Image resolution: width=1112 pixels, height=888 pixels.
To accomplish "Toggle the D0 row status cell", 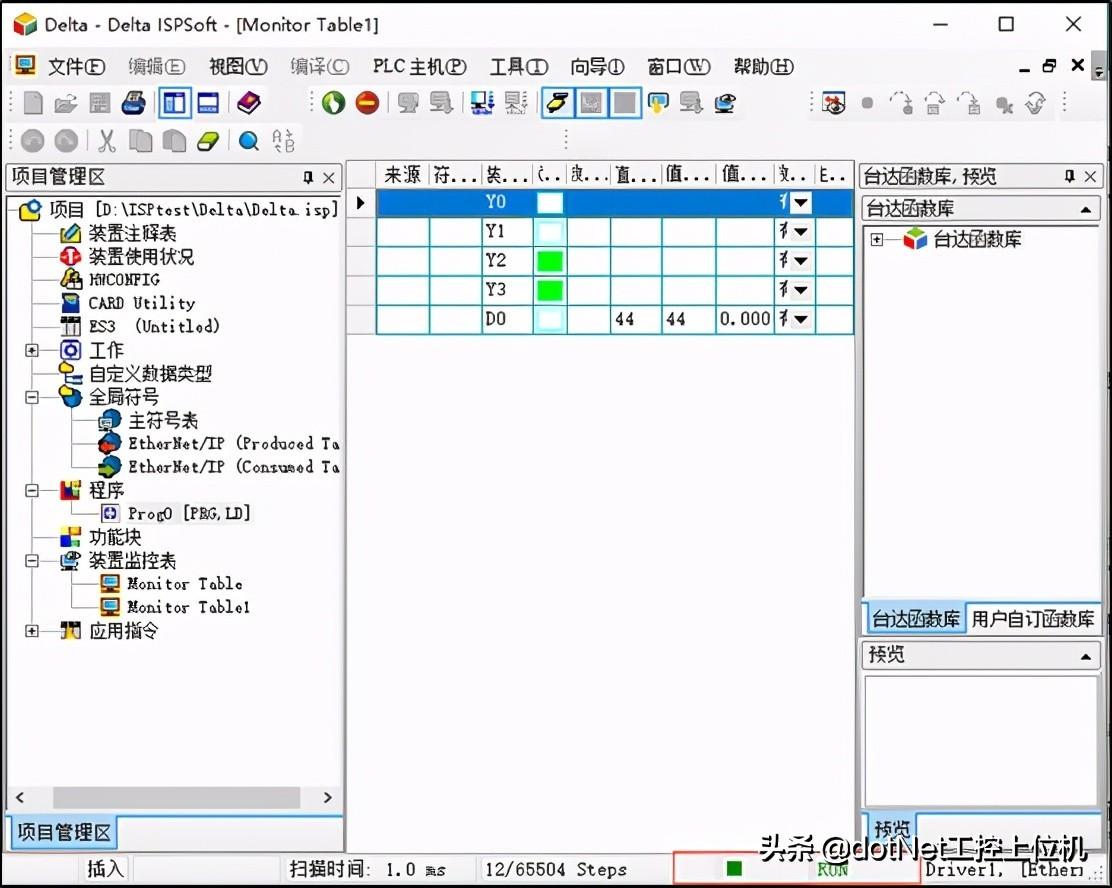I will [550, 319].
